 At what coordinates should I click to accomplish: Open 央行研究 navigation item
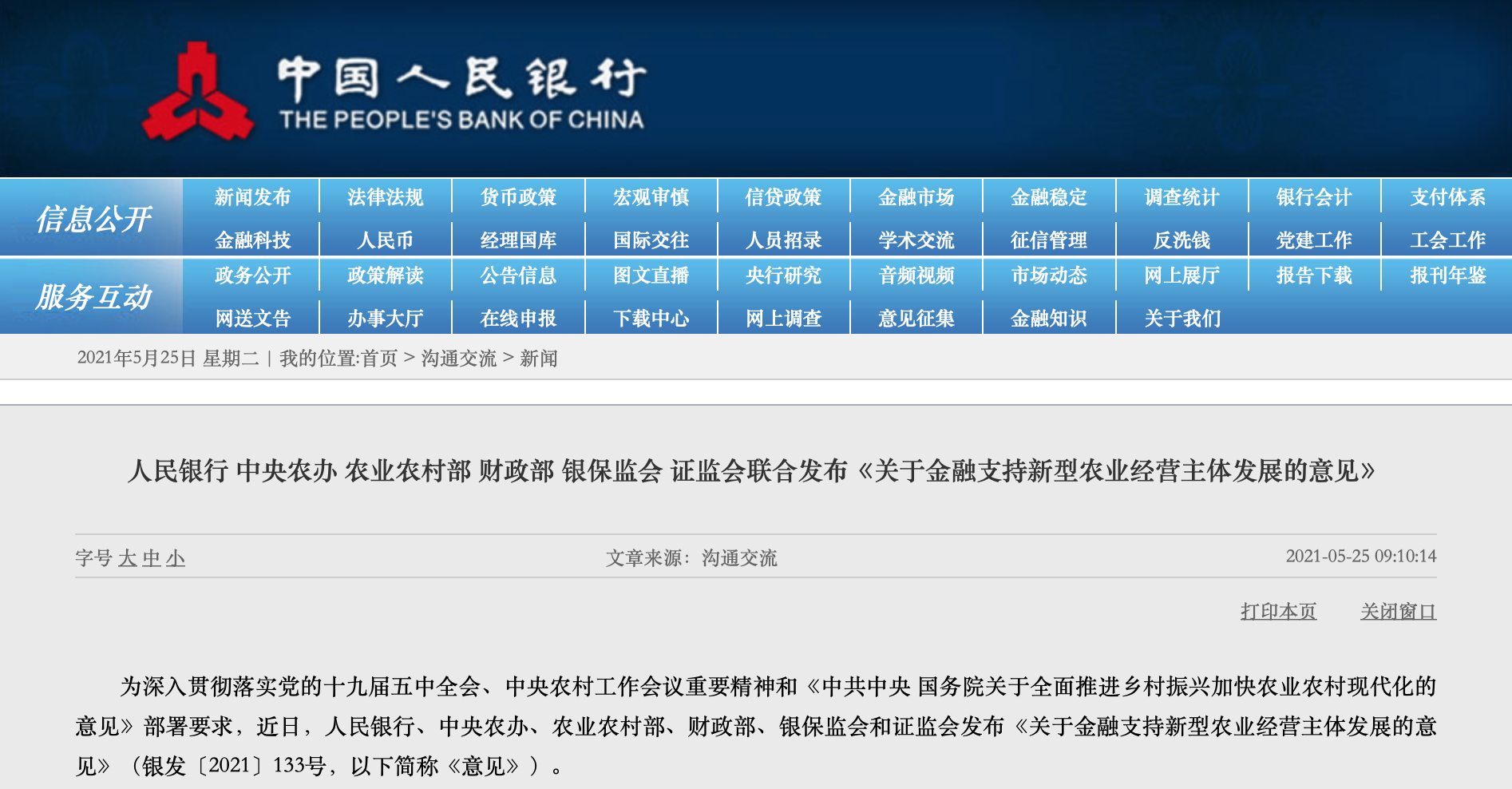click(x=783, y=276)
